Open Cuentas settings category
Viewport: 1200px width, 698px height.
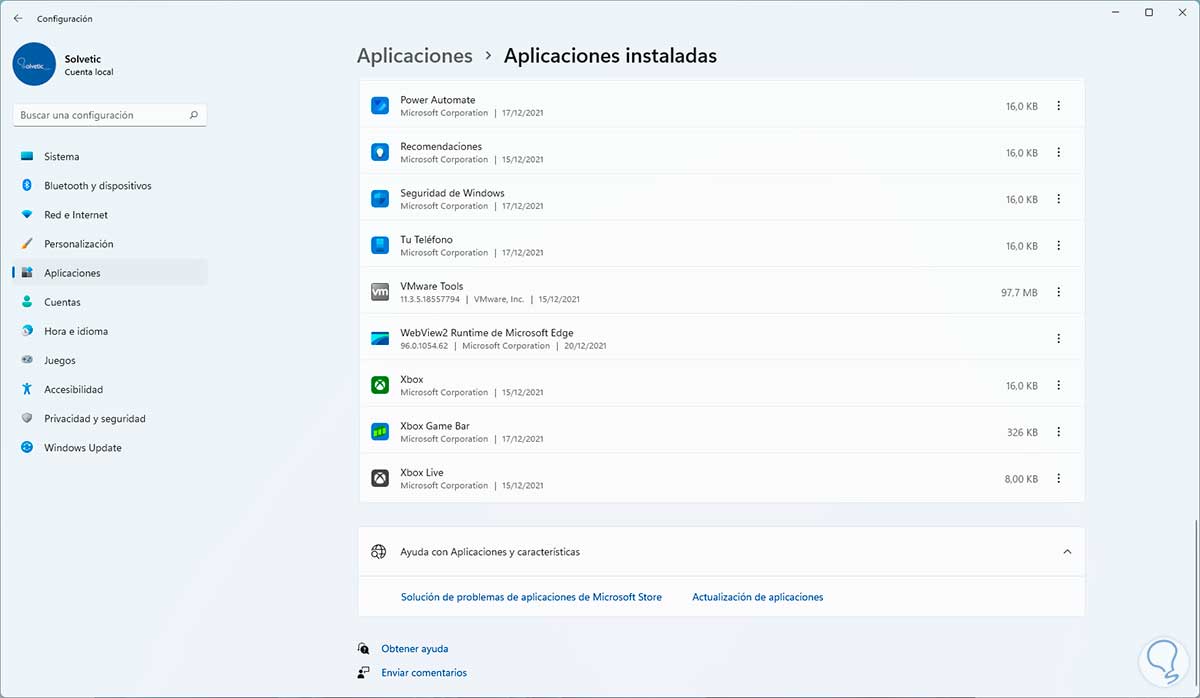(x=110, y=302)
